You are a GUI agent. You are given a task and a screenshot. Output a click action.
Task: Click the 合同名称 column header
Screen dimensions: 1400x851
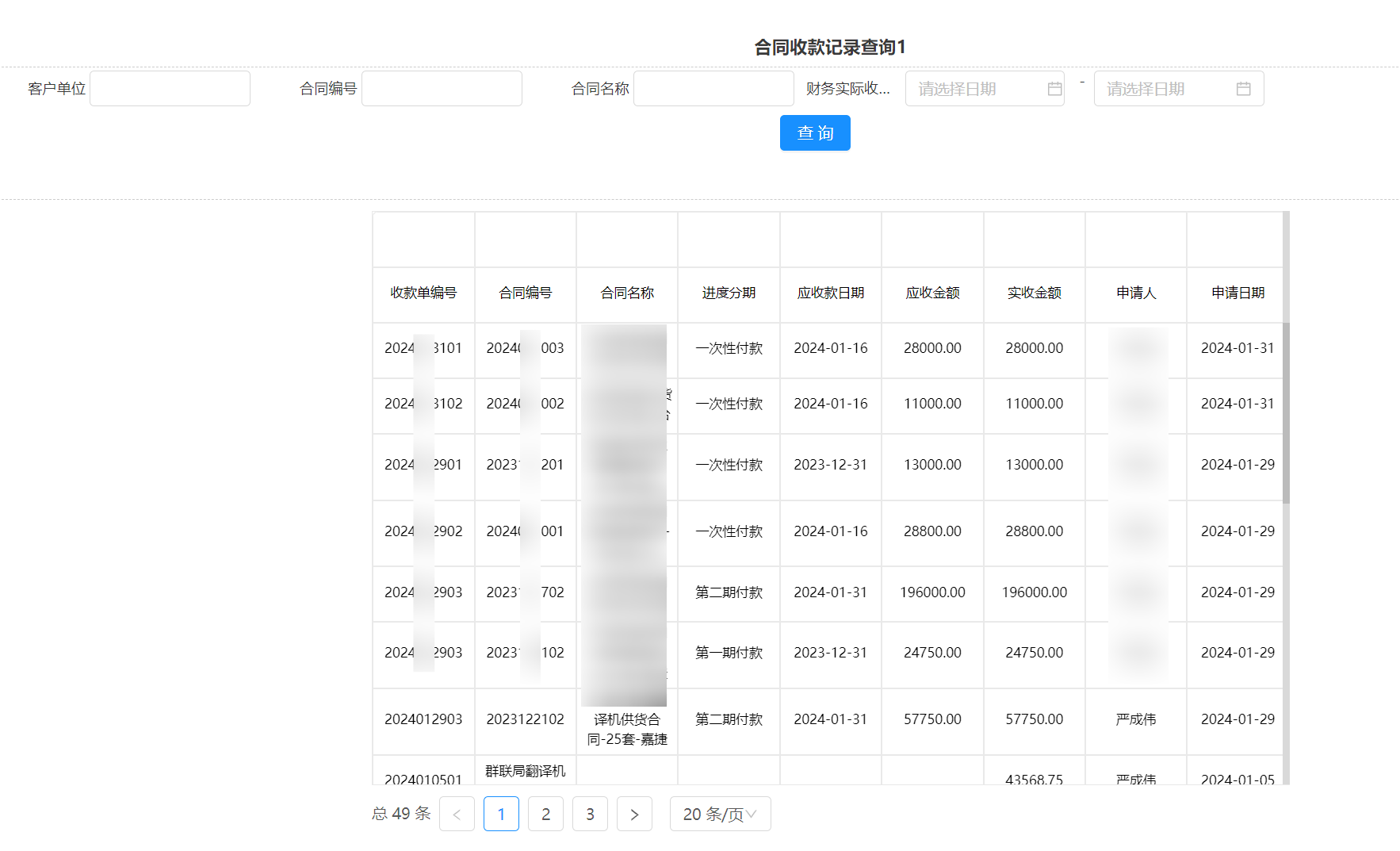point(627,293)
